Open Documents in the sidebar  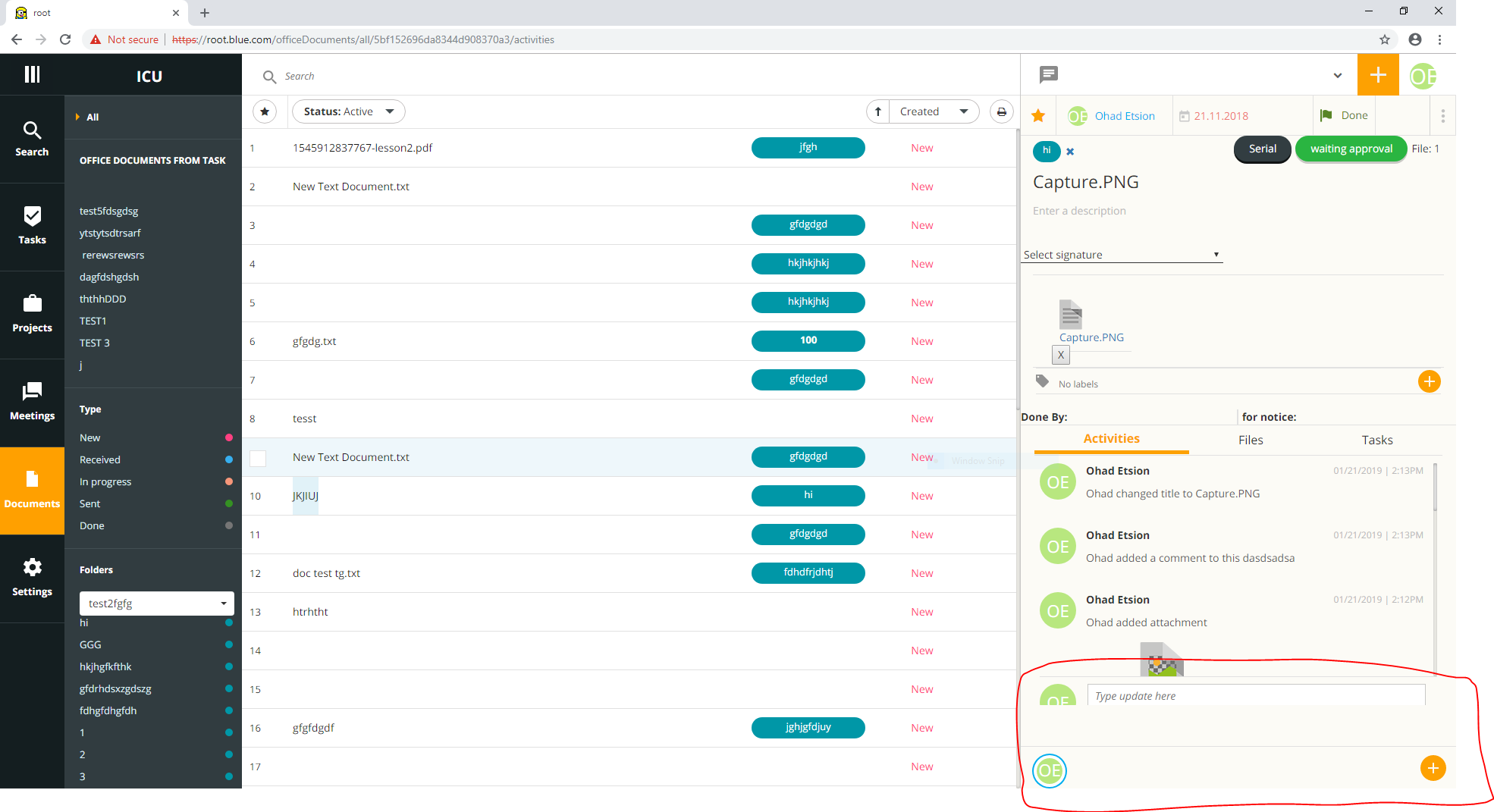(x=32, y=491)
